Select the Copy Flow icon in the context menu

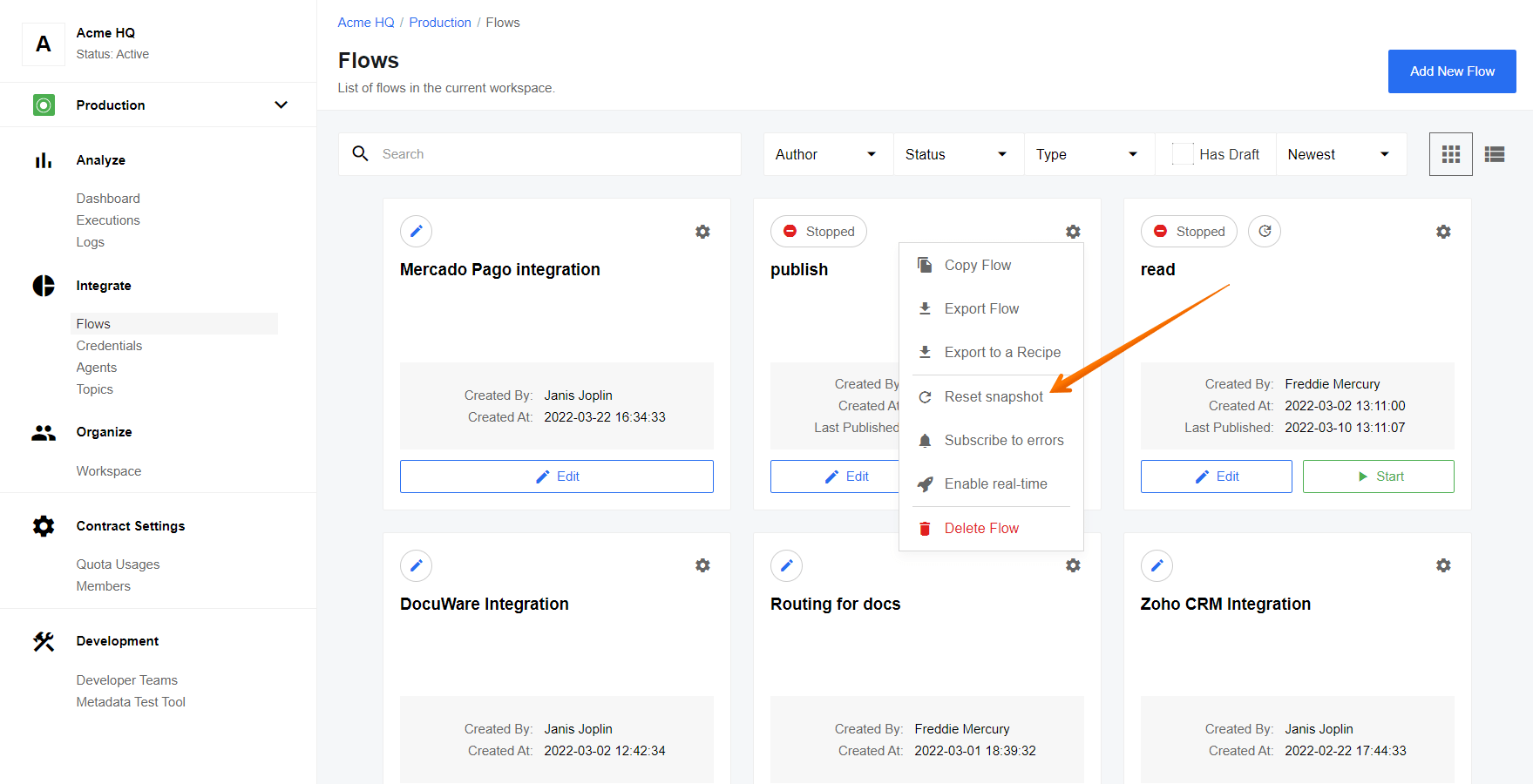click(925, 265)
